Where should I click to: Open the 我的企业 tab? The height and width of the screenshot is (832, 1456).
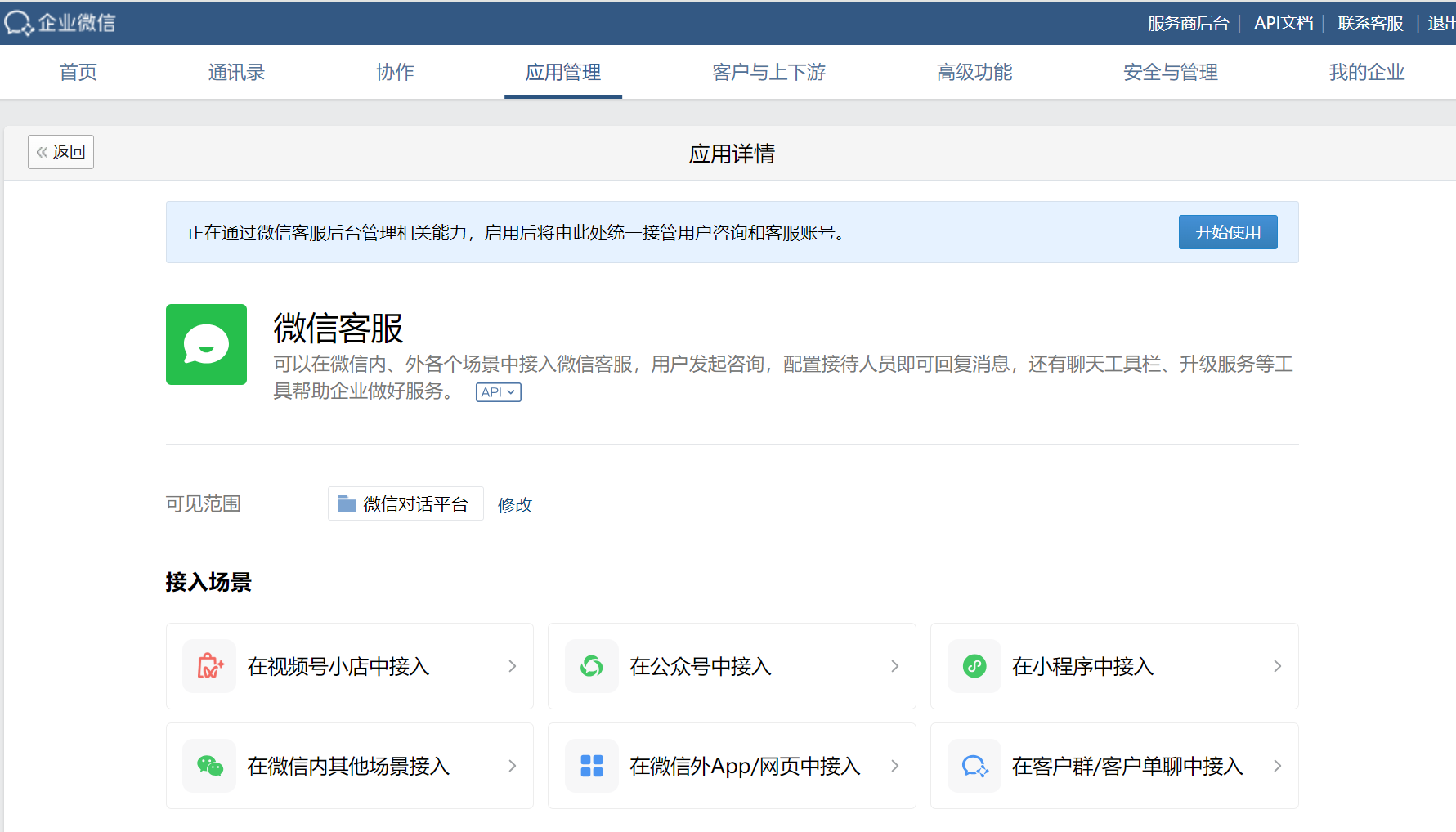1367,72
